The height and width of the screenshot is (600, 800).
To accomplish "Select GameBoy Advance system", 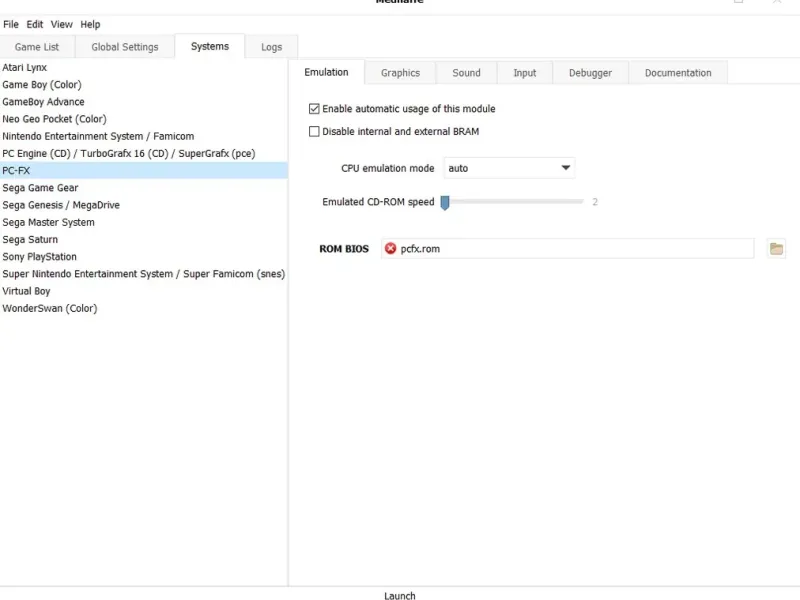I will click(x=143, y=102).
